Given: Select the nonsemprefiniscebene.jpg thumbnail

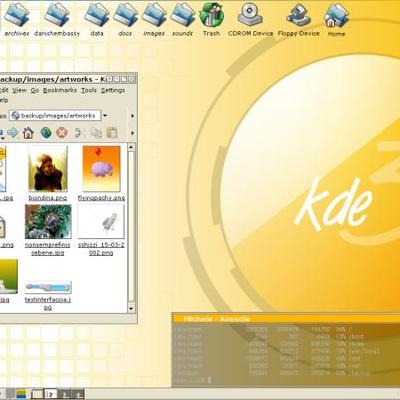Looking at the screenshot, I should 48,222.
